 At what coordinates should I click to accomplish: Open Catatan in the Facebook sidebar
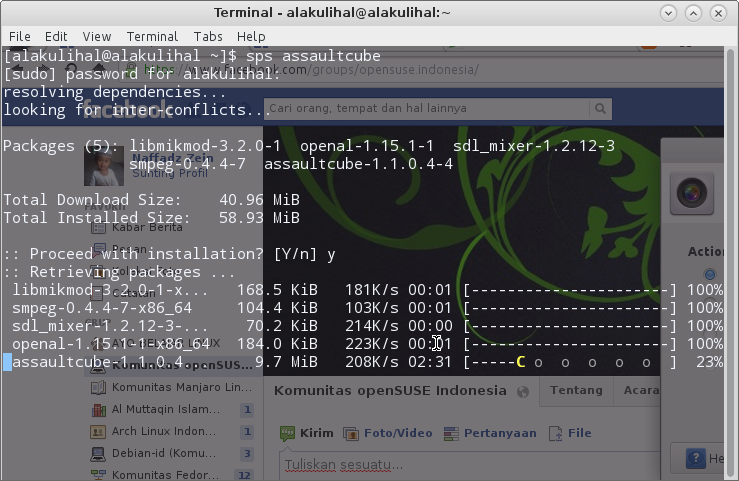point(133,293)
